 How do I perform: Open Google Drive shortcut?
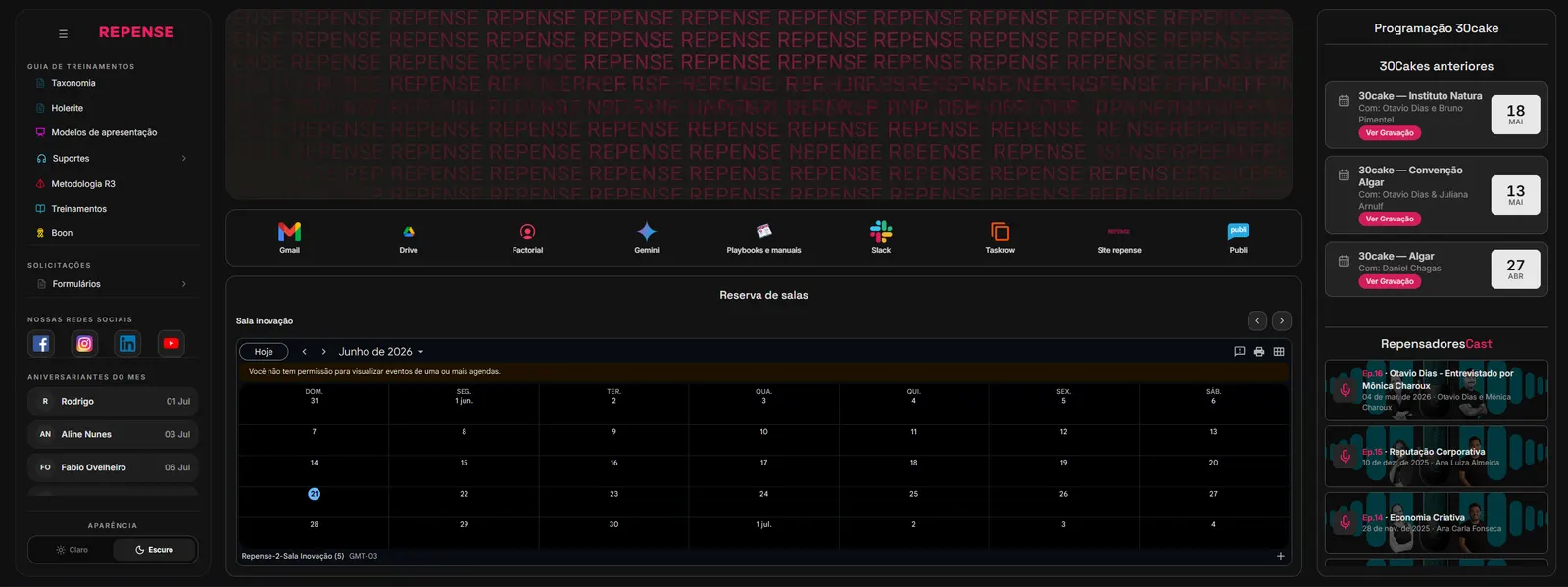coord(409,237)
